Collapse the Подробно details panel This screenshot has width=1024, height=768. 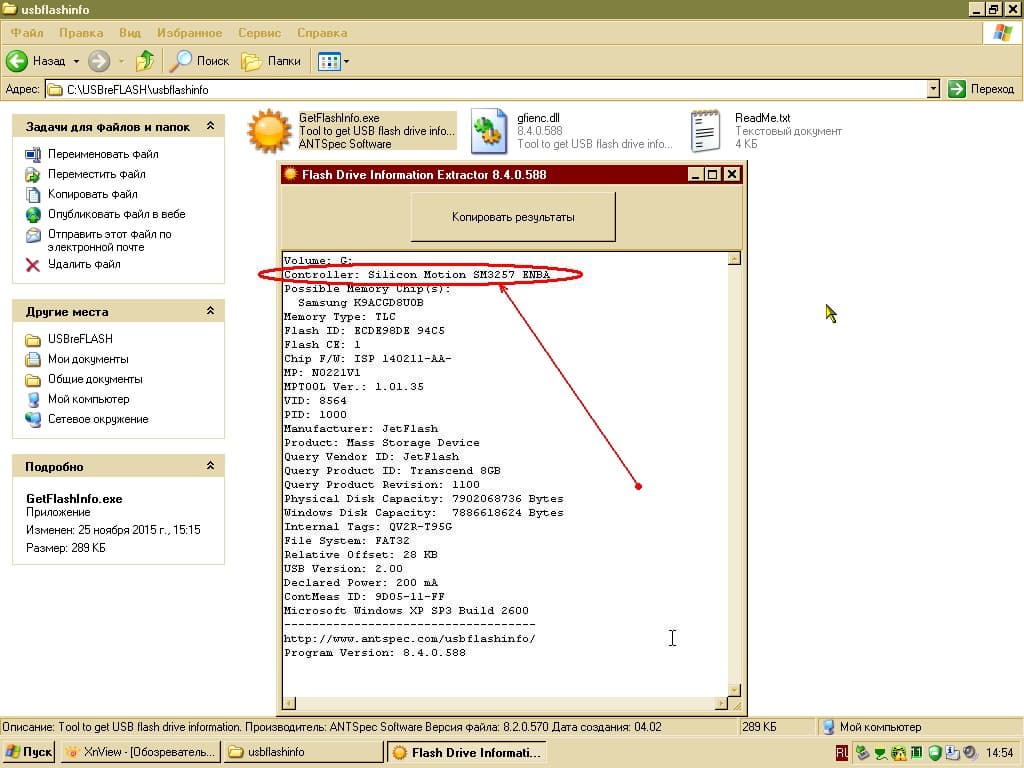[x=210, y=466]
